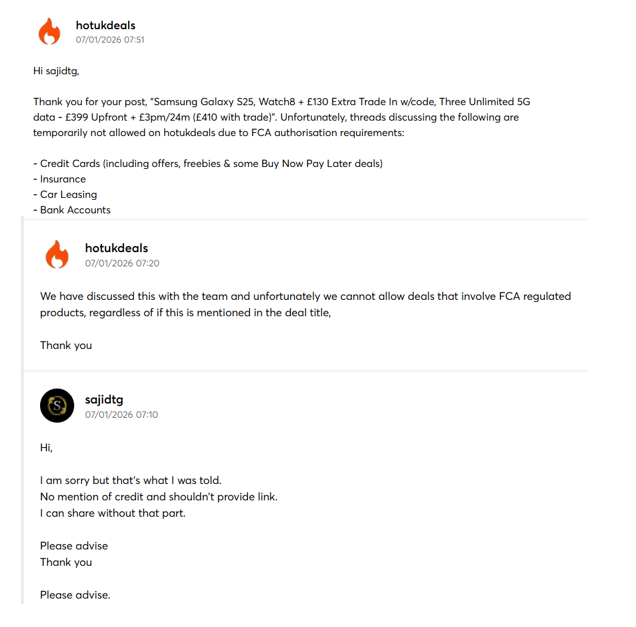Click 'I can share without that part.' line

coord(113,513)
